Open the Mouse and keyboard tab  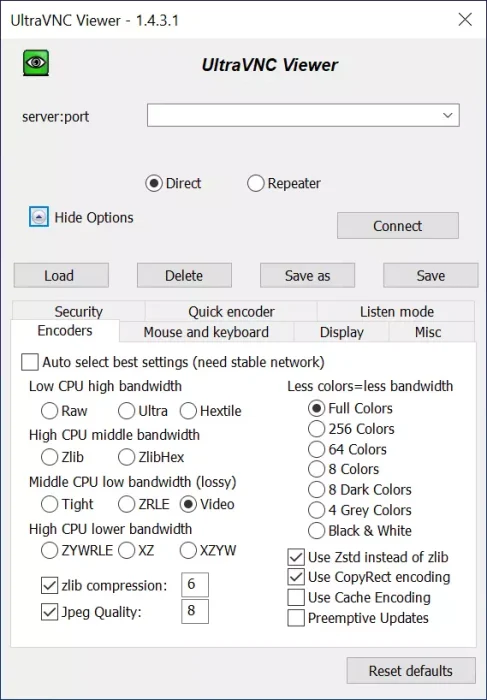(x=206, y=332)
